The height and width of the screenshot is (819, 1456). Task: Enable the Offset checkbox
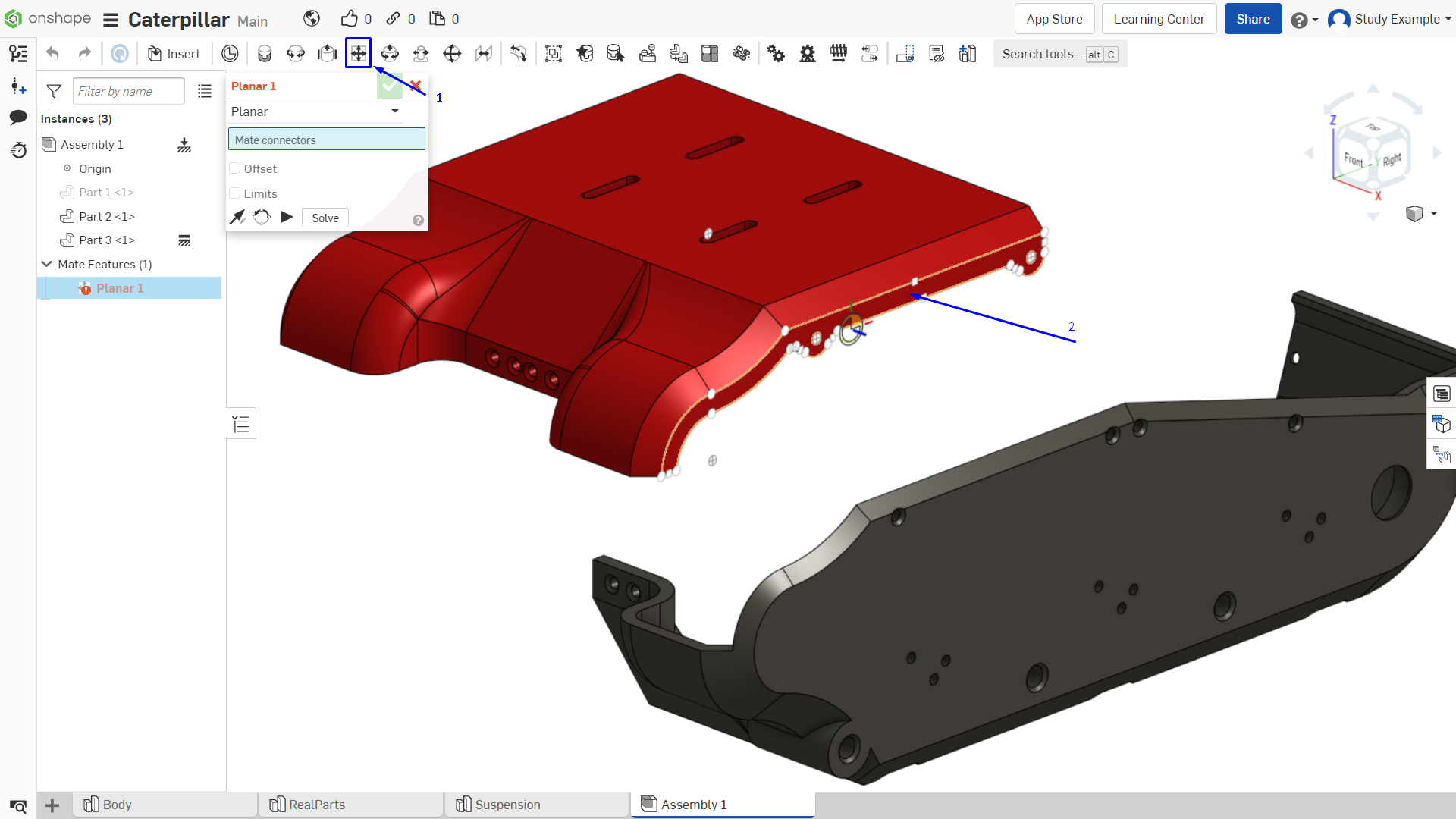pyautogui.click(x=235, y=168)
